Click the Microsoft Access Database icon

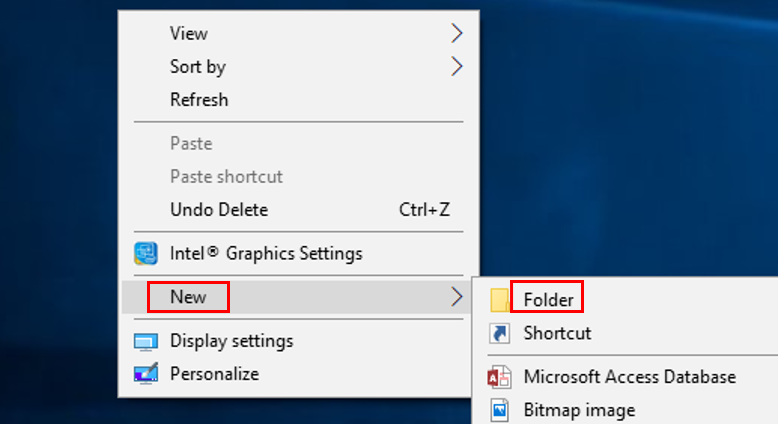[499, 377]
